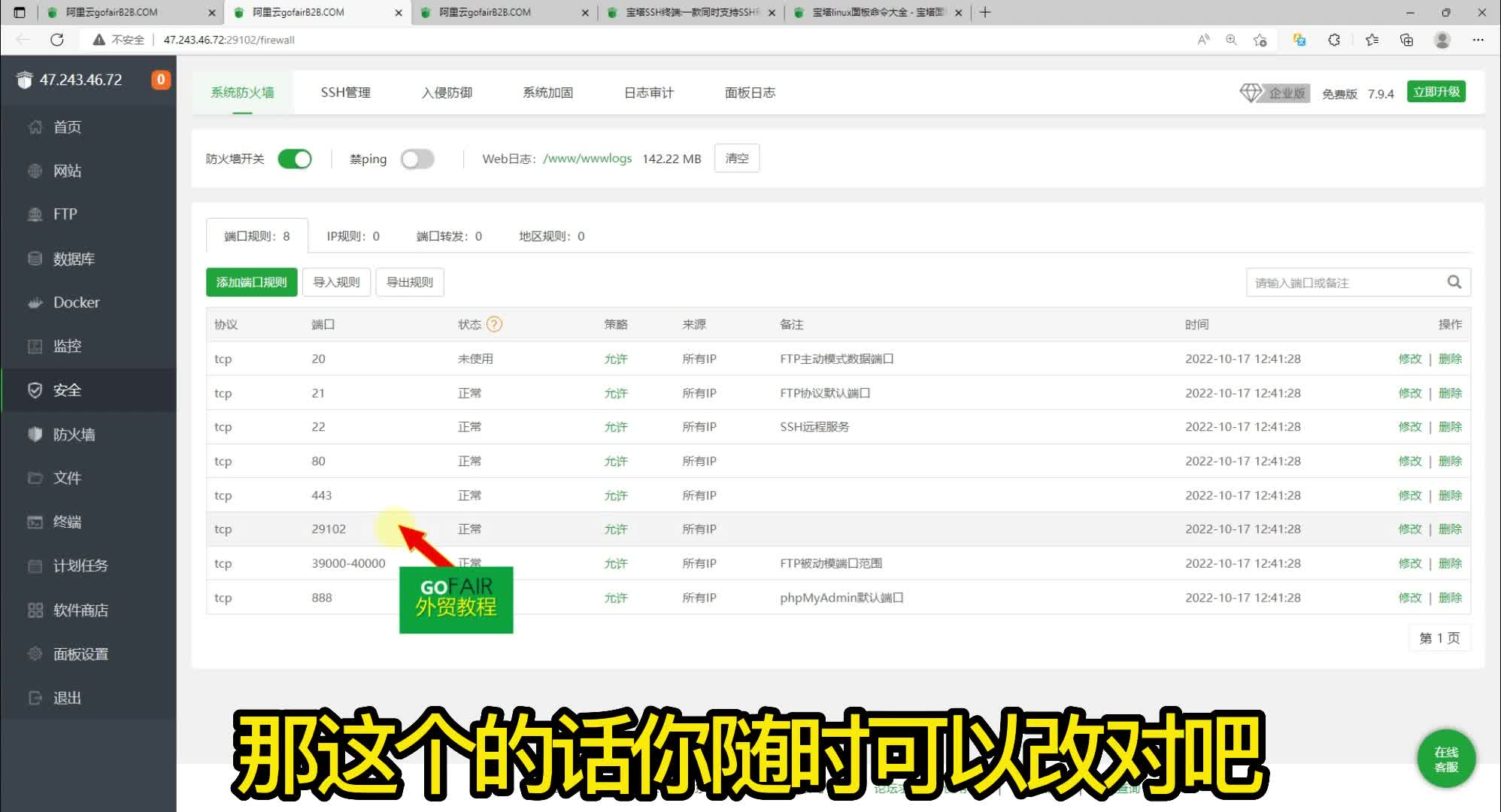Click the browser zoom magnifier icon

click(1231, 40)
